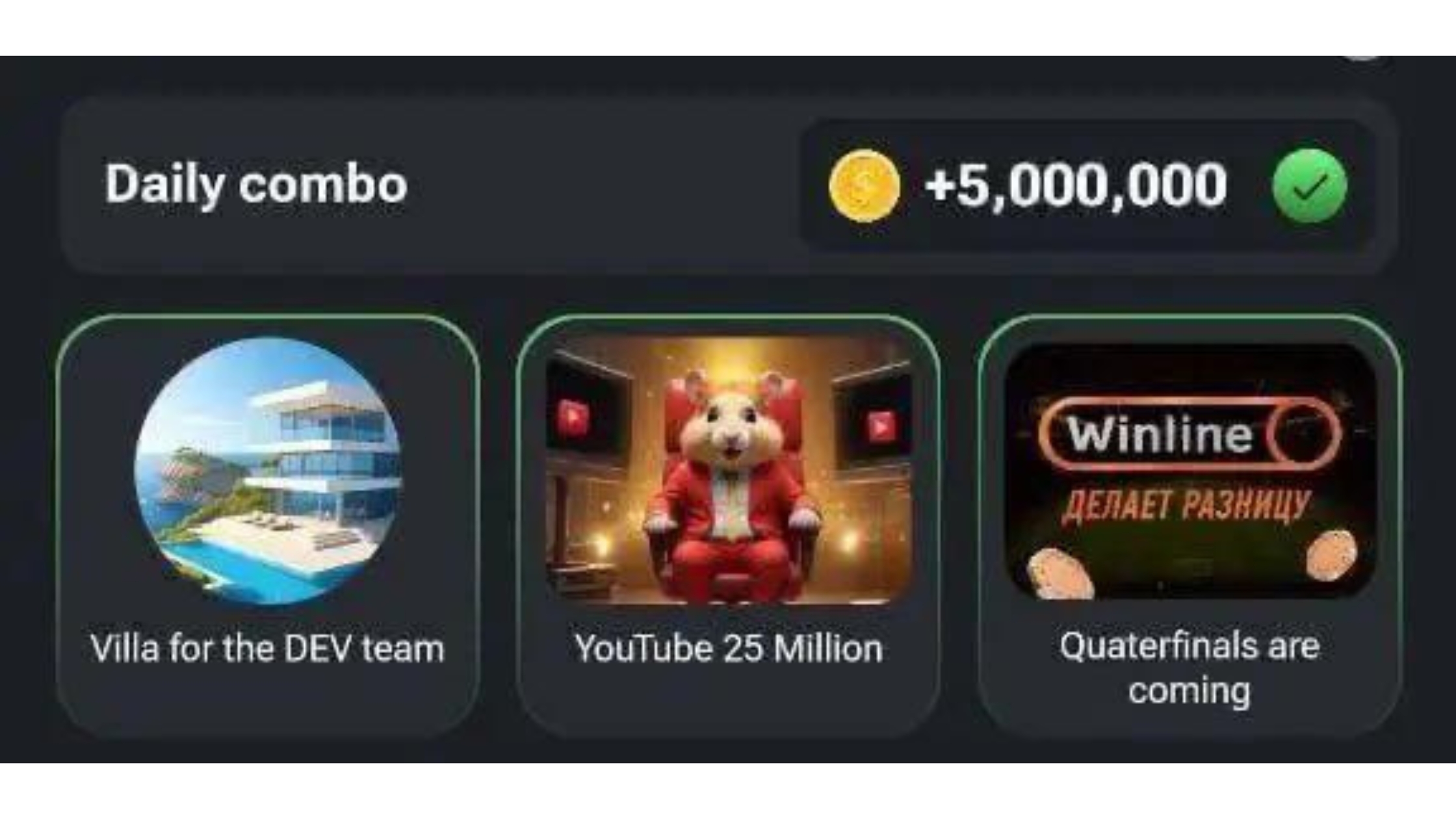Screen dimensions: 1456x819
Task: Click the Daily combo heading
Action: (256, 185)
